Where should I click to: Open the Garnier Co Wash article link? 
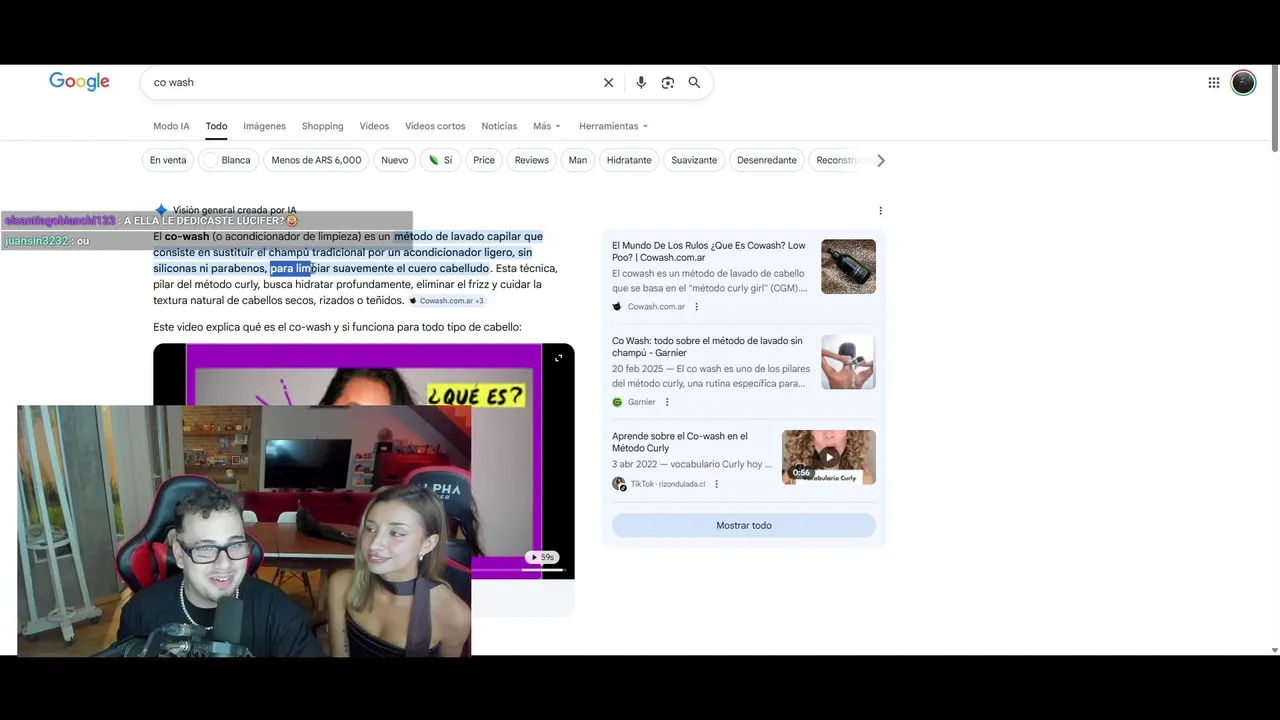707,347
